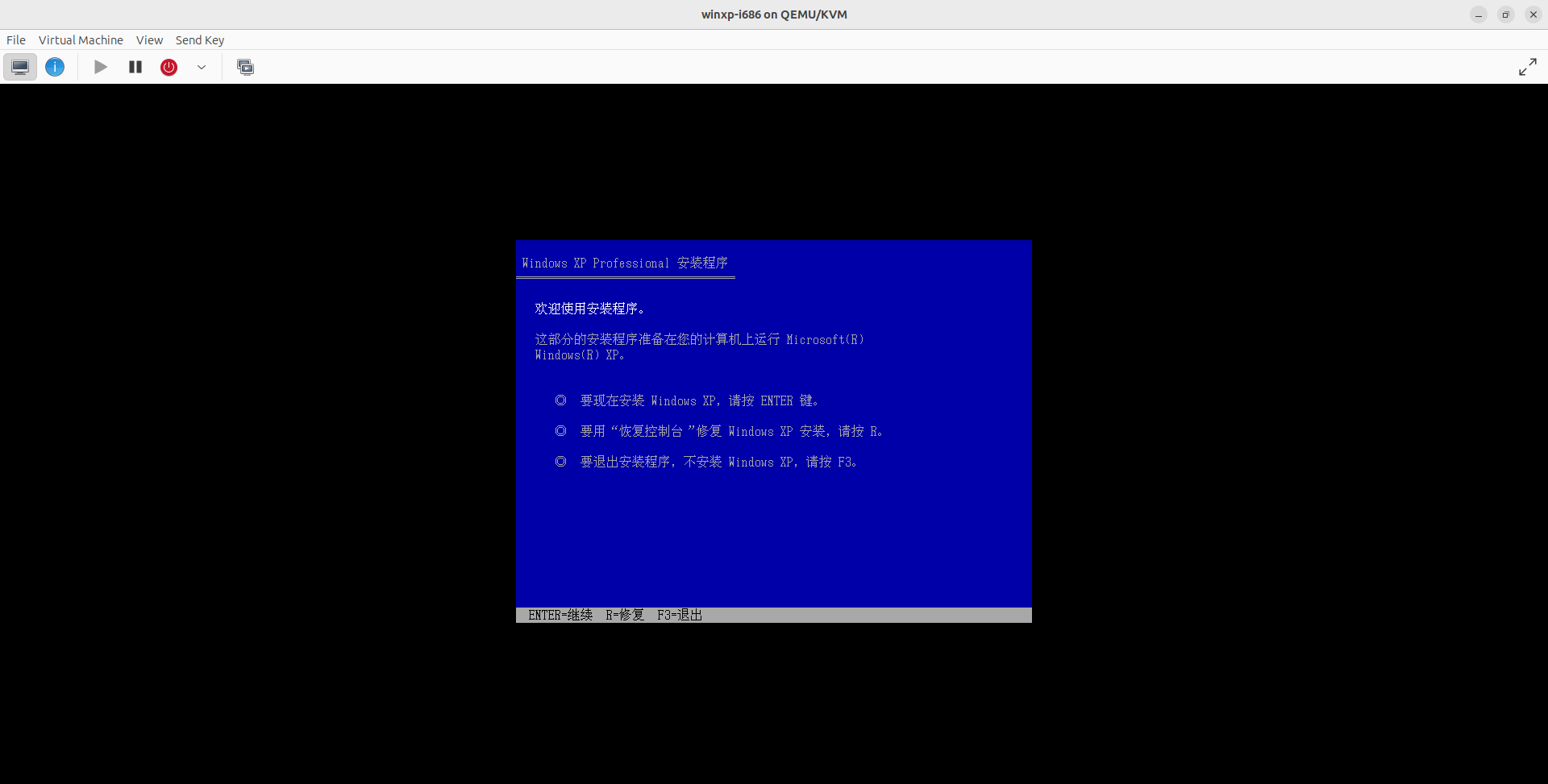Viewport: 1548px width, 784px height.
Task: Click the 'F3=退出' status bar entry
Action: tap(680, 615)
